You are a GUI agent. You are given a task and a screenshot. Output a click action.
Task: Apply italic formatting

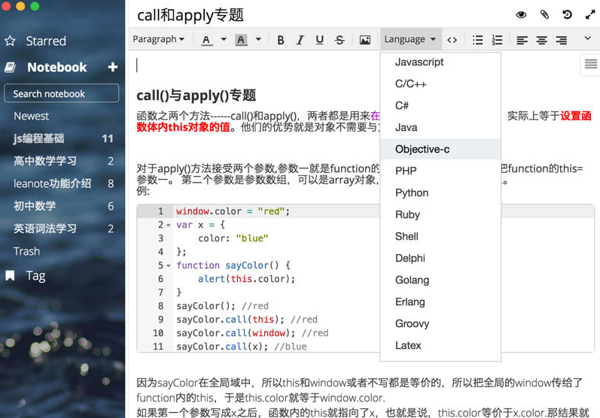click(300, 40)
